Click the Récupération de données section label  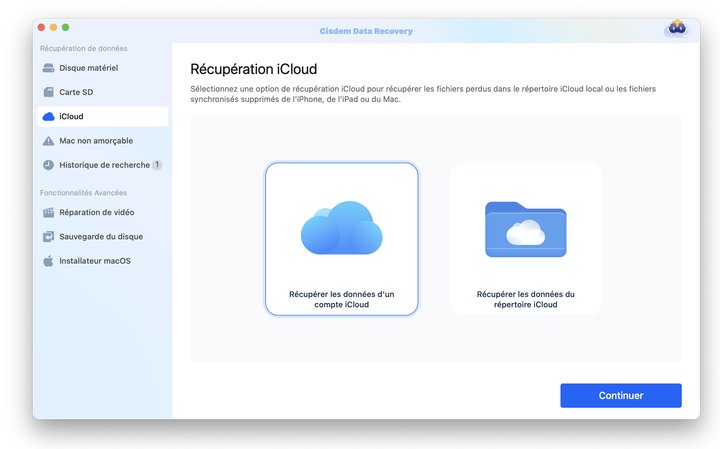tap(84, 48)
